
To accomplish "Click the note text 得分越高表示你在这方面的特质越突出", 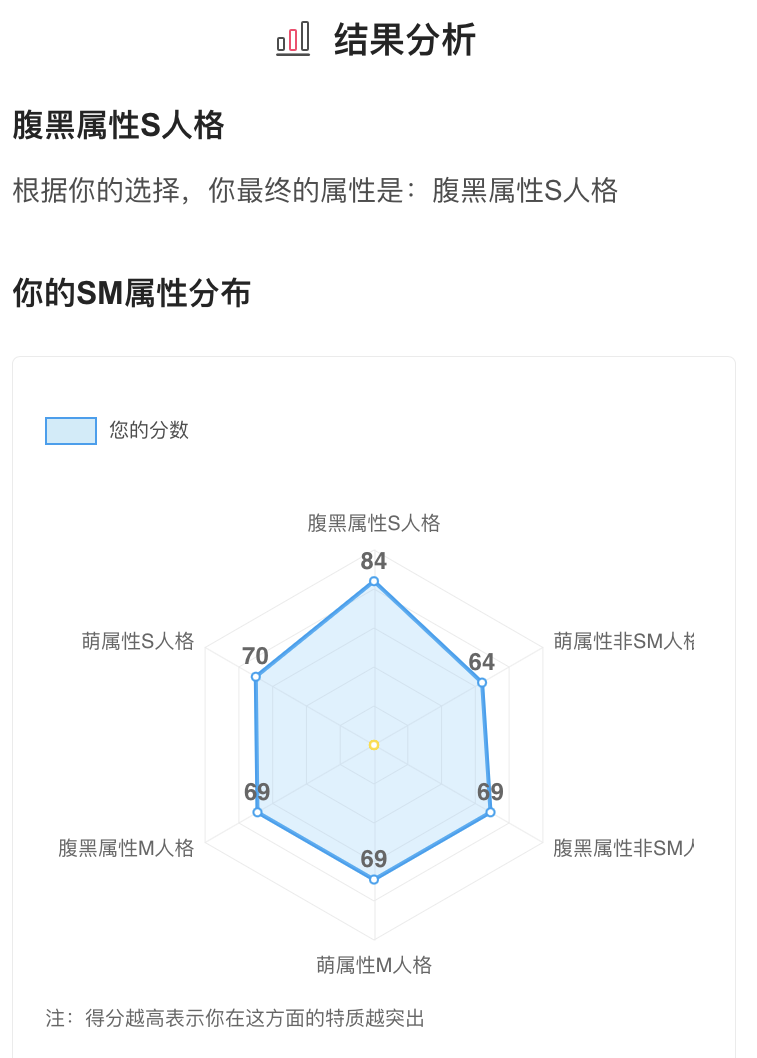I will 255,1018.
